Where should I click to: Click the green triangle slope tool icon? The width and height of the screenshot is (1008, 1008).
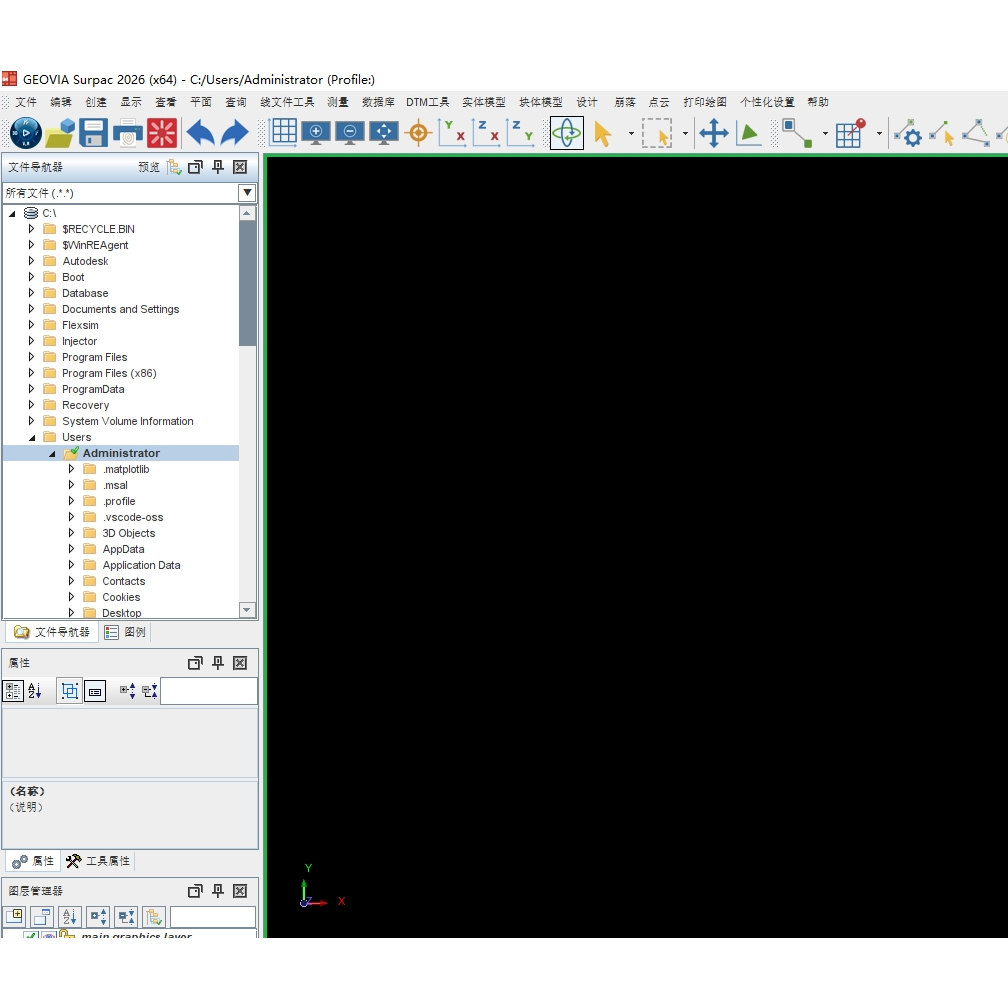coord(748,133)
